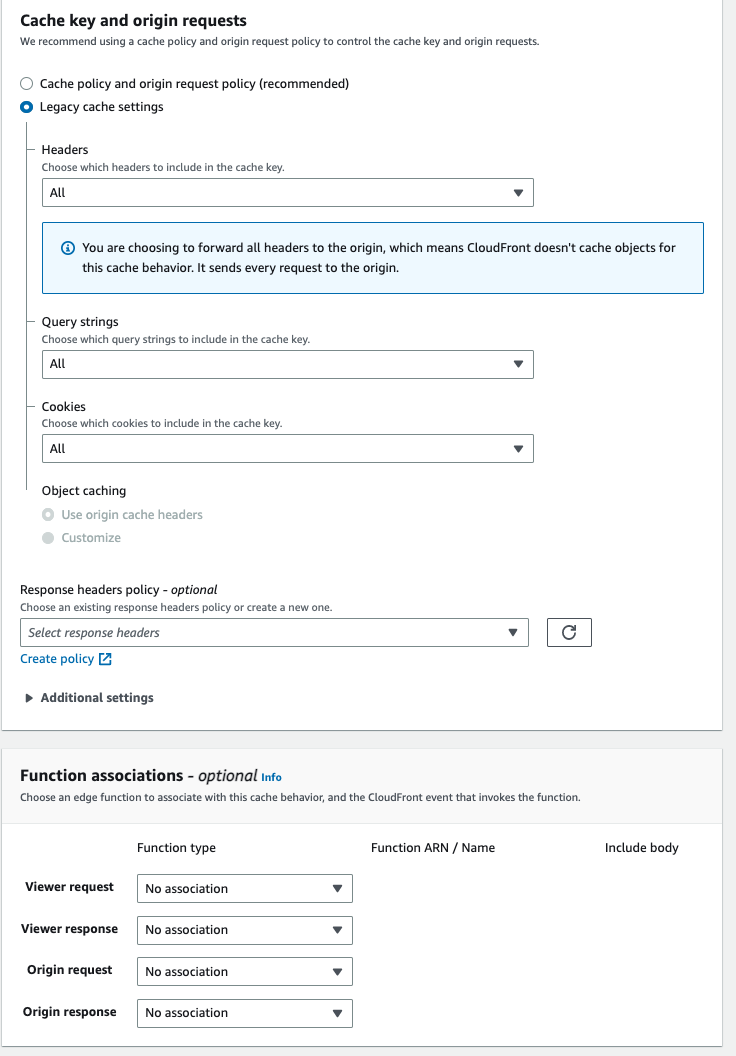Open the Origin request function type dropdown

point(244,971)
